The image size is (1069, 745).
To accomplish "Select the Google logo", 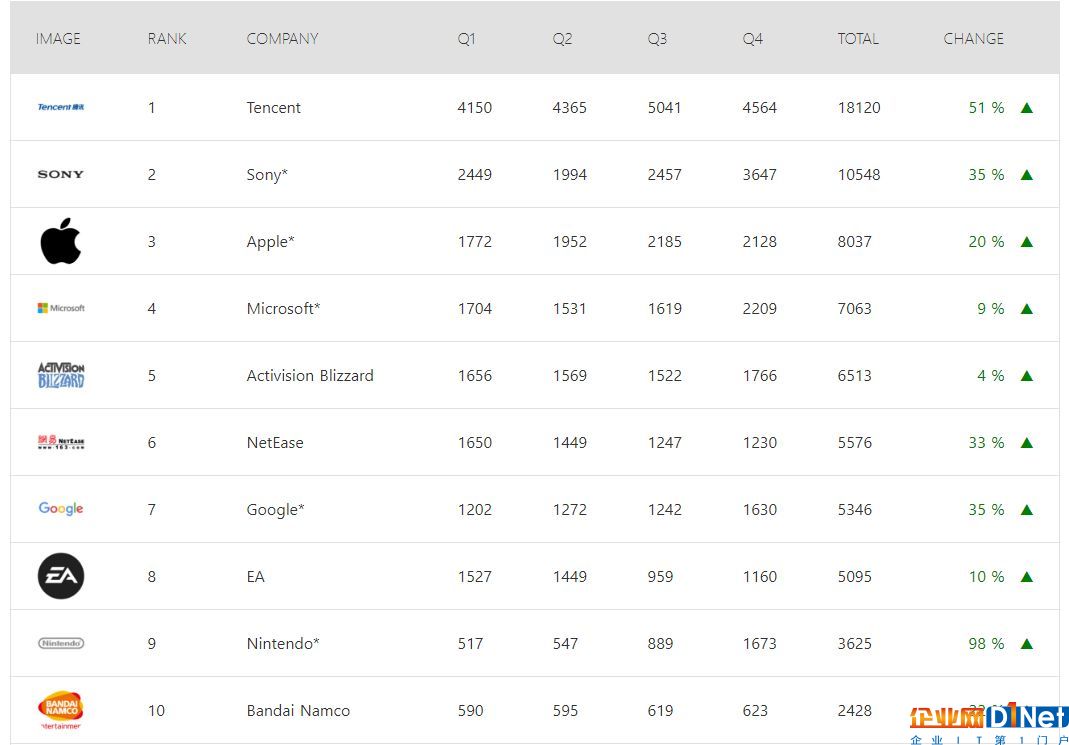I will tap(61, 508).
